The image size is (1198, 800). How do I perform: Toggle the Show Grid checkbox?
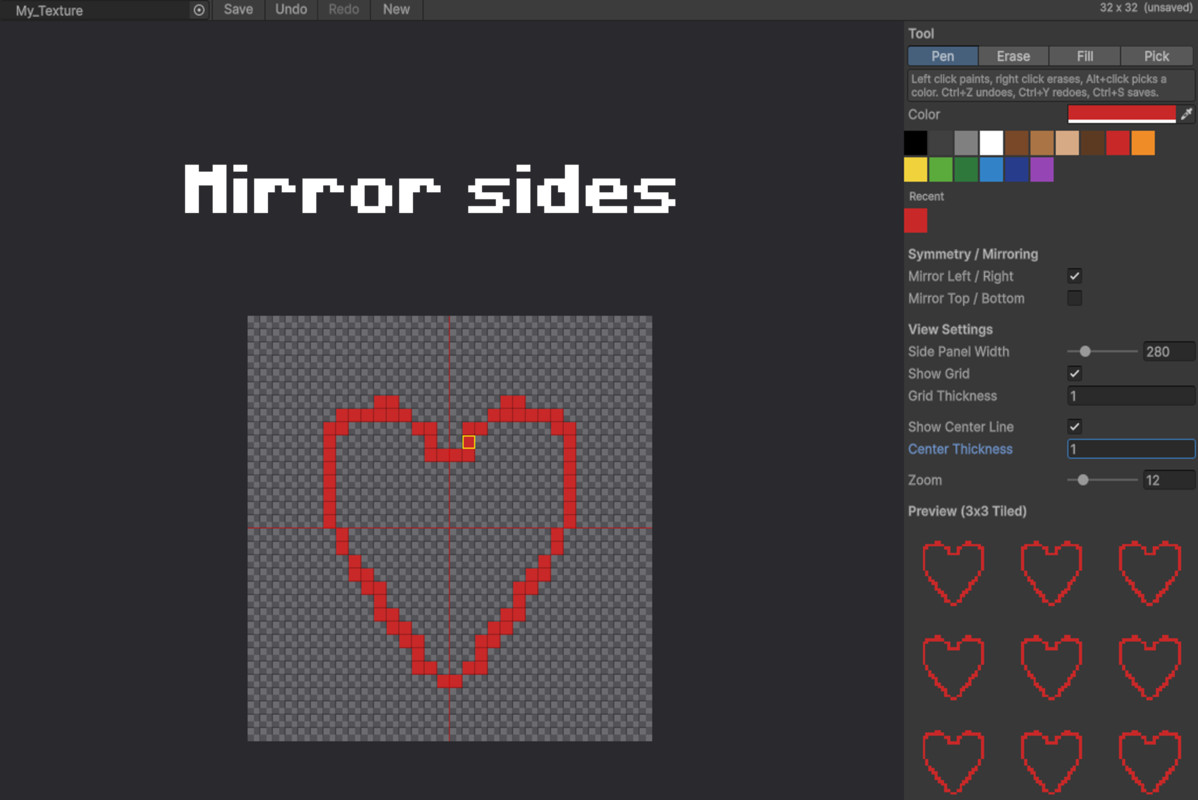[x=1074, y=374]
